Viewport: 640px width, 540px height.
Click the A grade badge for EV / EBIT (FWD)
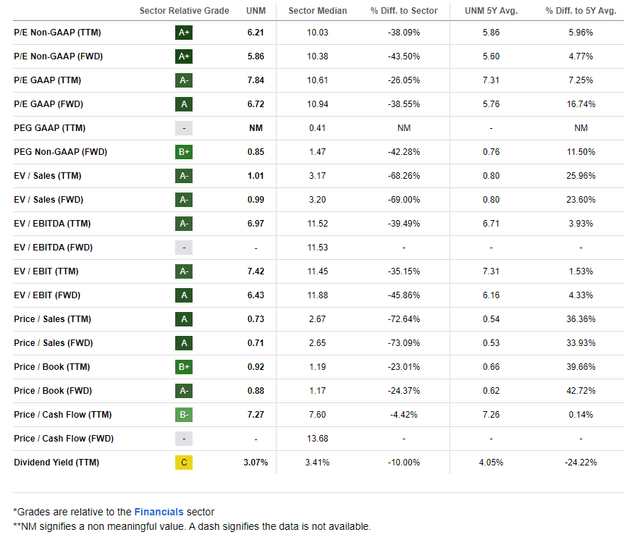click(x=184, y=295)
